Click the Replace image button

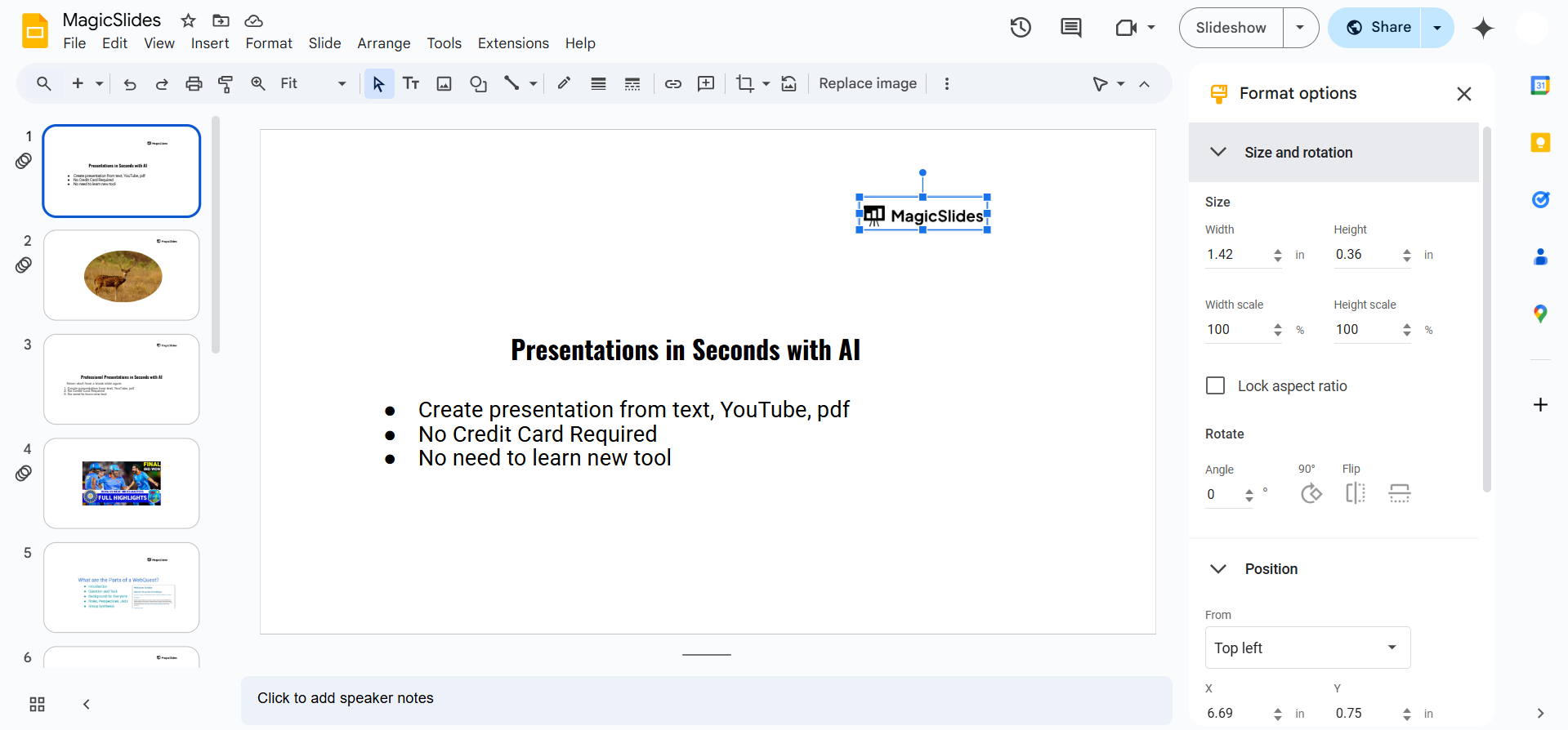867,83
